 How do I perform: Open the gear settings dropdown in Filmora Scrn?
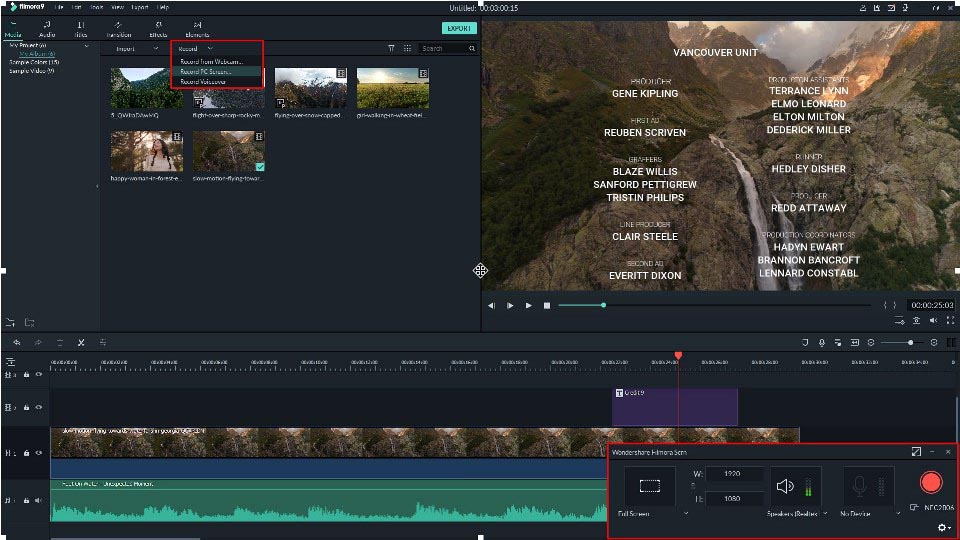tap(944, 527)
